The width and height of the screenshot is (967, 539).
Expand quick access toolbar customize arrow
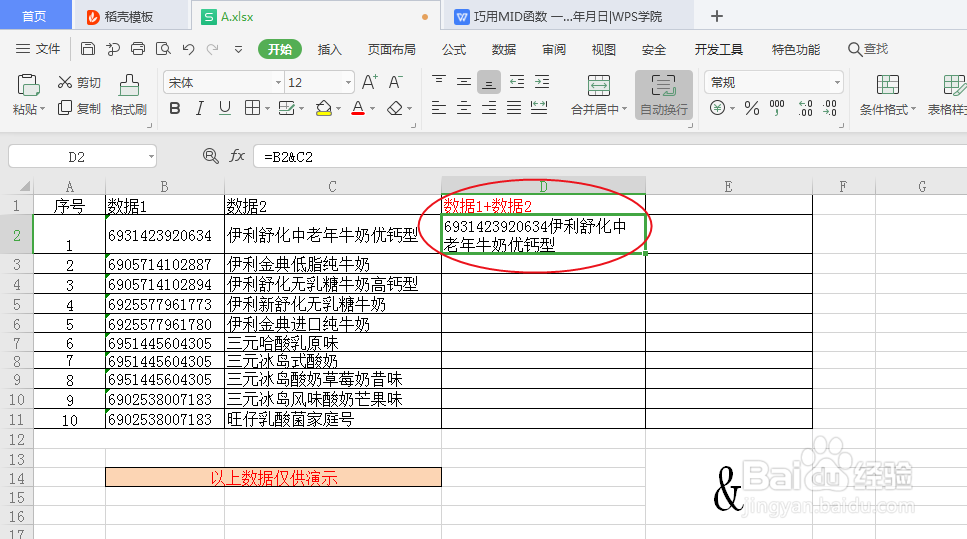238,49
